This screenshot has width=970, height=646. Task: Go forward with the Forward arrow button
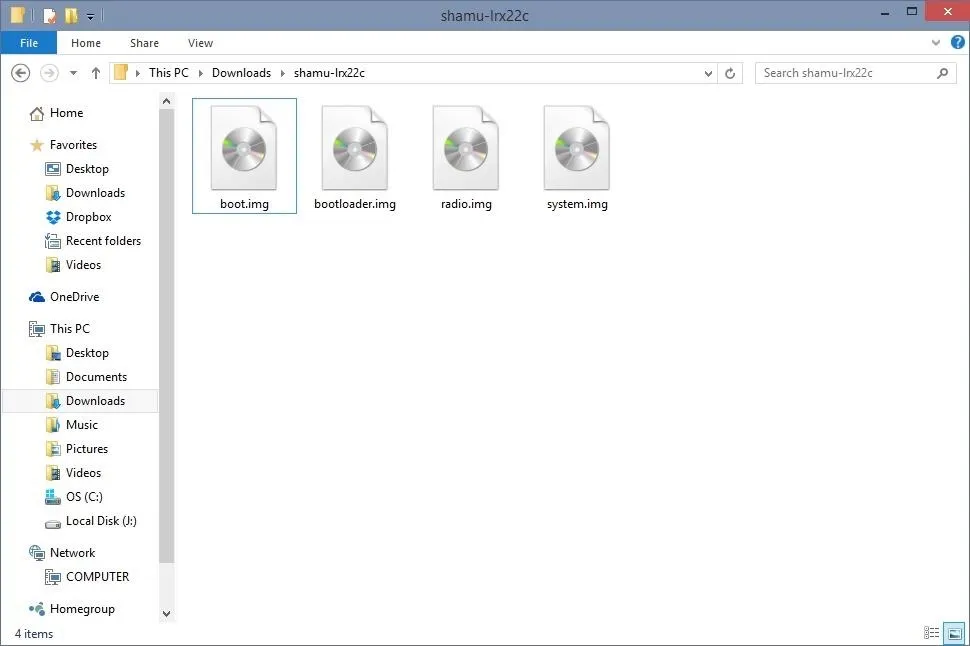pos(49,73)
